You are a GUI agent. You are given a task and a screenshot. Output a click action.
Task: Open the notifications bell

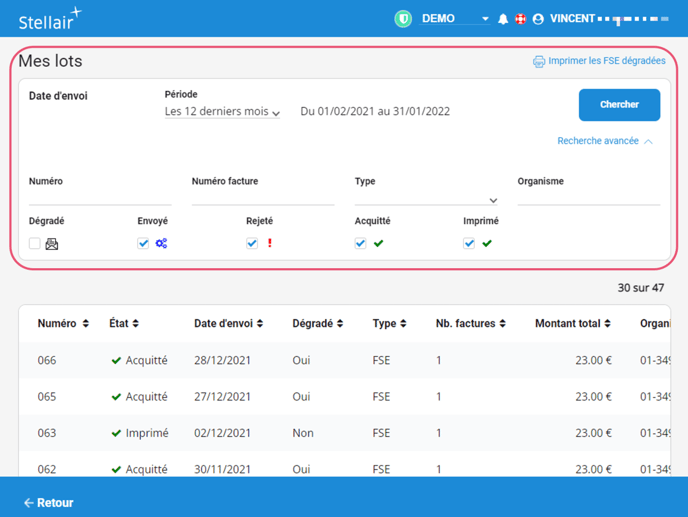coord(503,19)
